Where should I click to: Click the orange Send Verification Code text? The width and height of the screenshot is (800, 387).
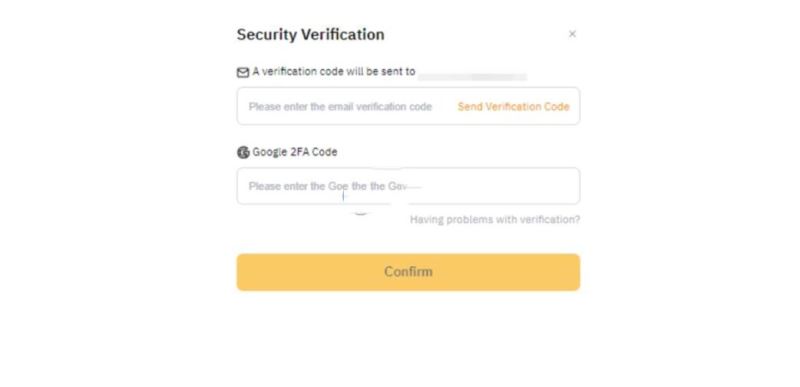click(x=513, y=107)
